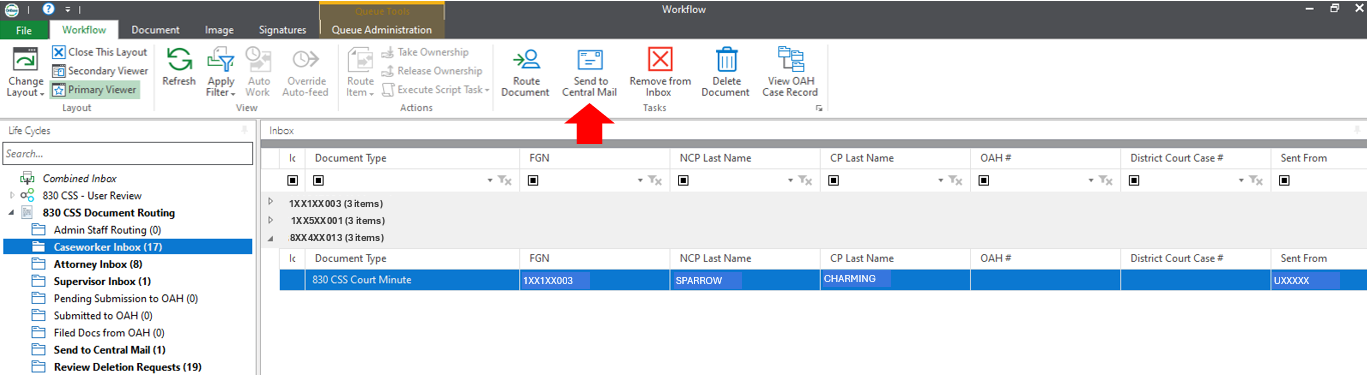Click Close This Layout

(x=99, y=52)
